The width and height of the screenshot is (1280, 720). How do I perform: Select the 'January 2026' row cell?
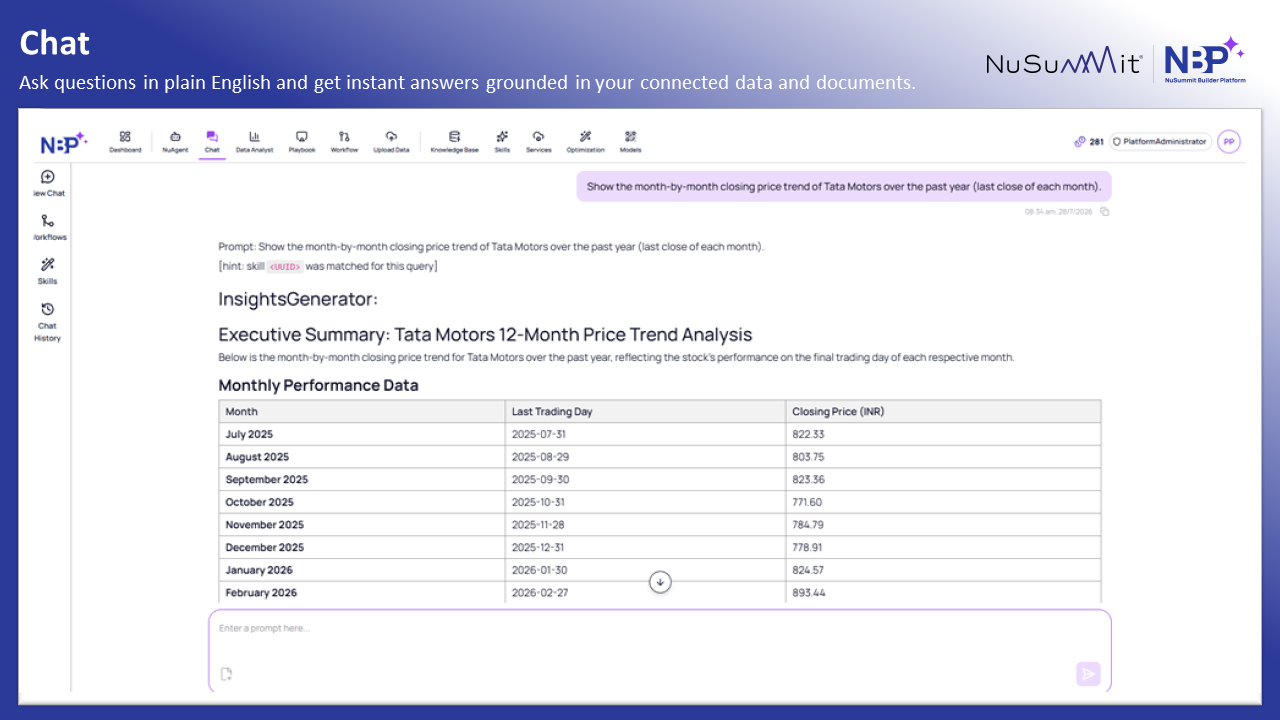point(362,570)
